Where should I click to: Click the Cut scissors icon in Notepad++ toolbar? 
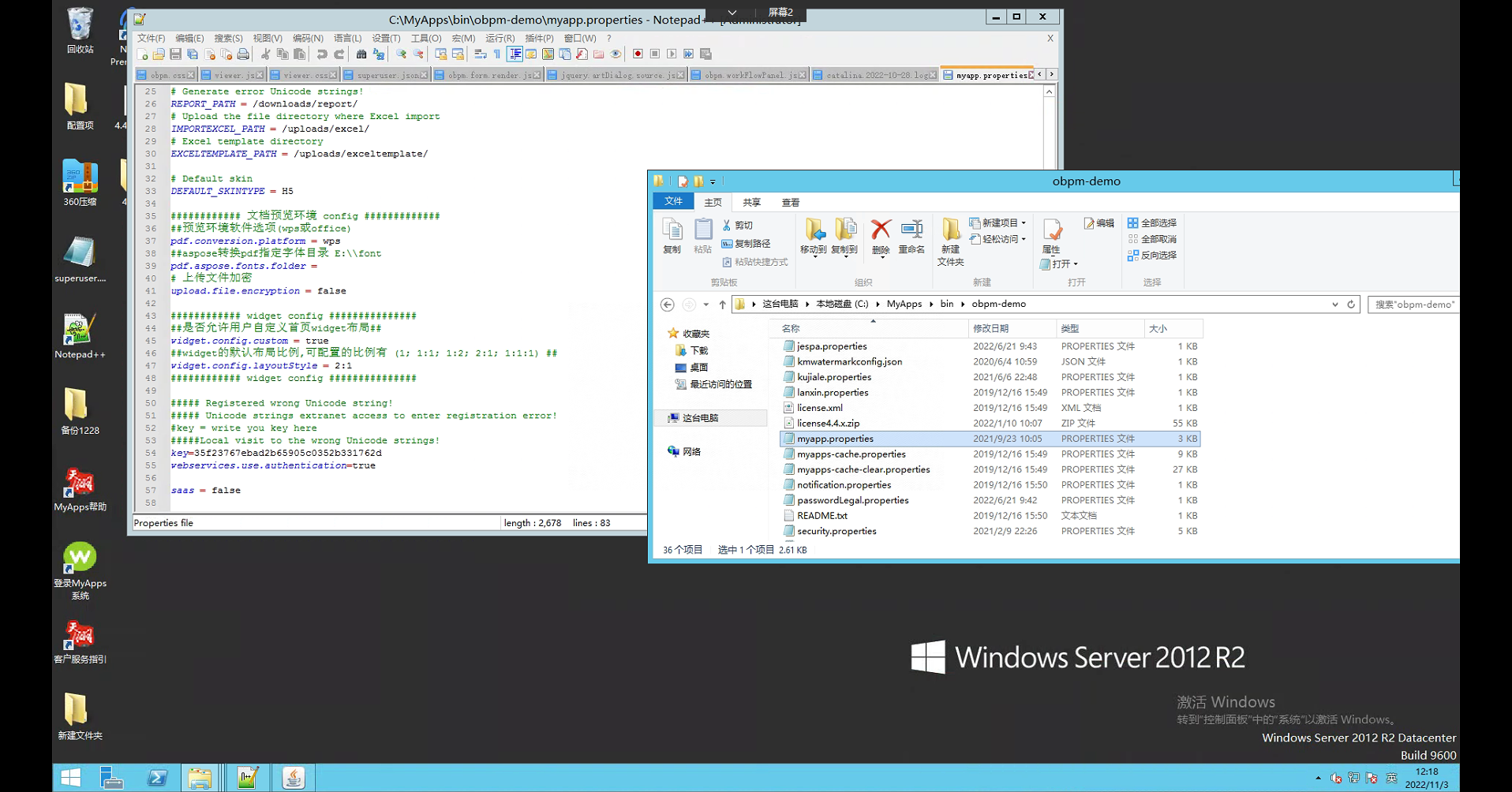pos(266,54)
